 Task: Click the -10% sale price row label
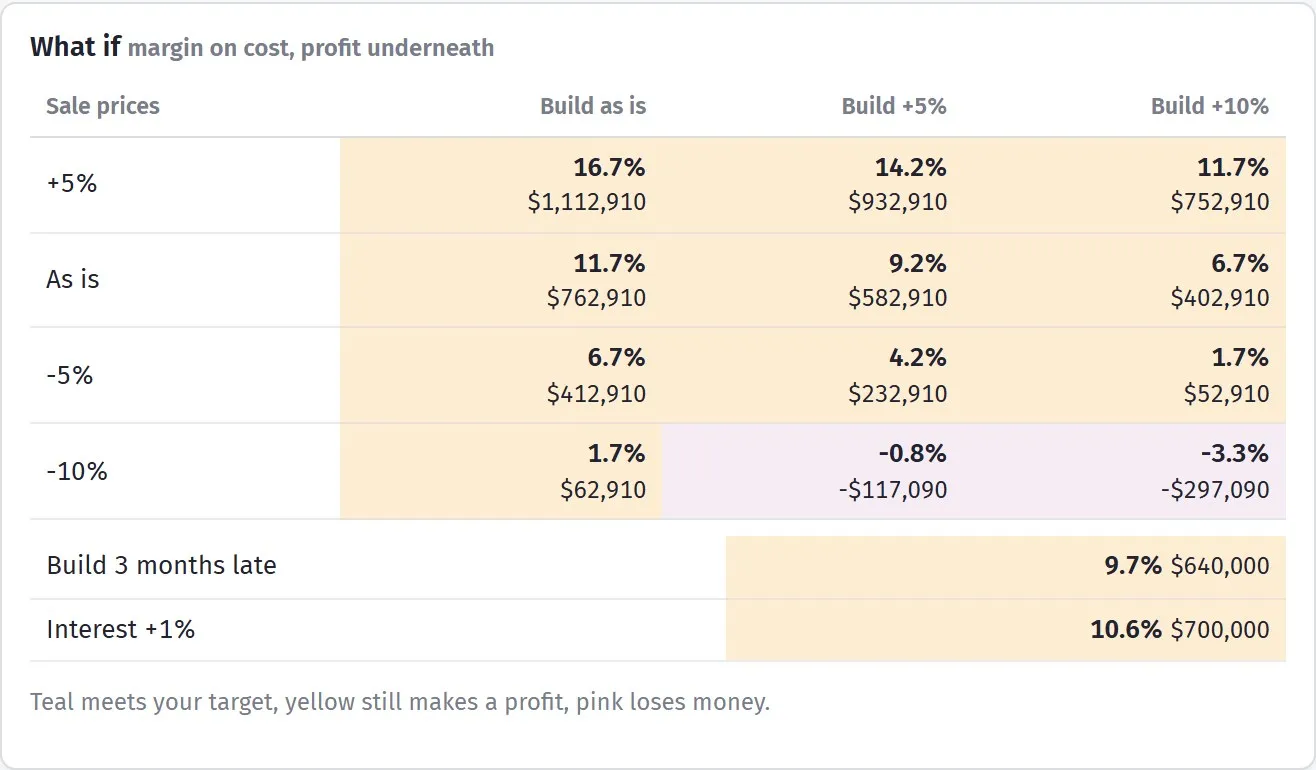77,471
